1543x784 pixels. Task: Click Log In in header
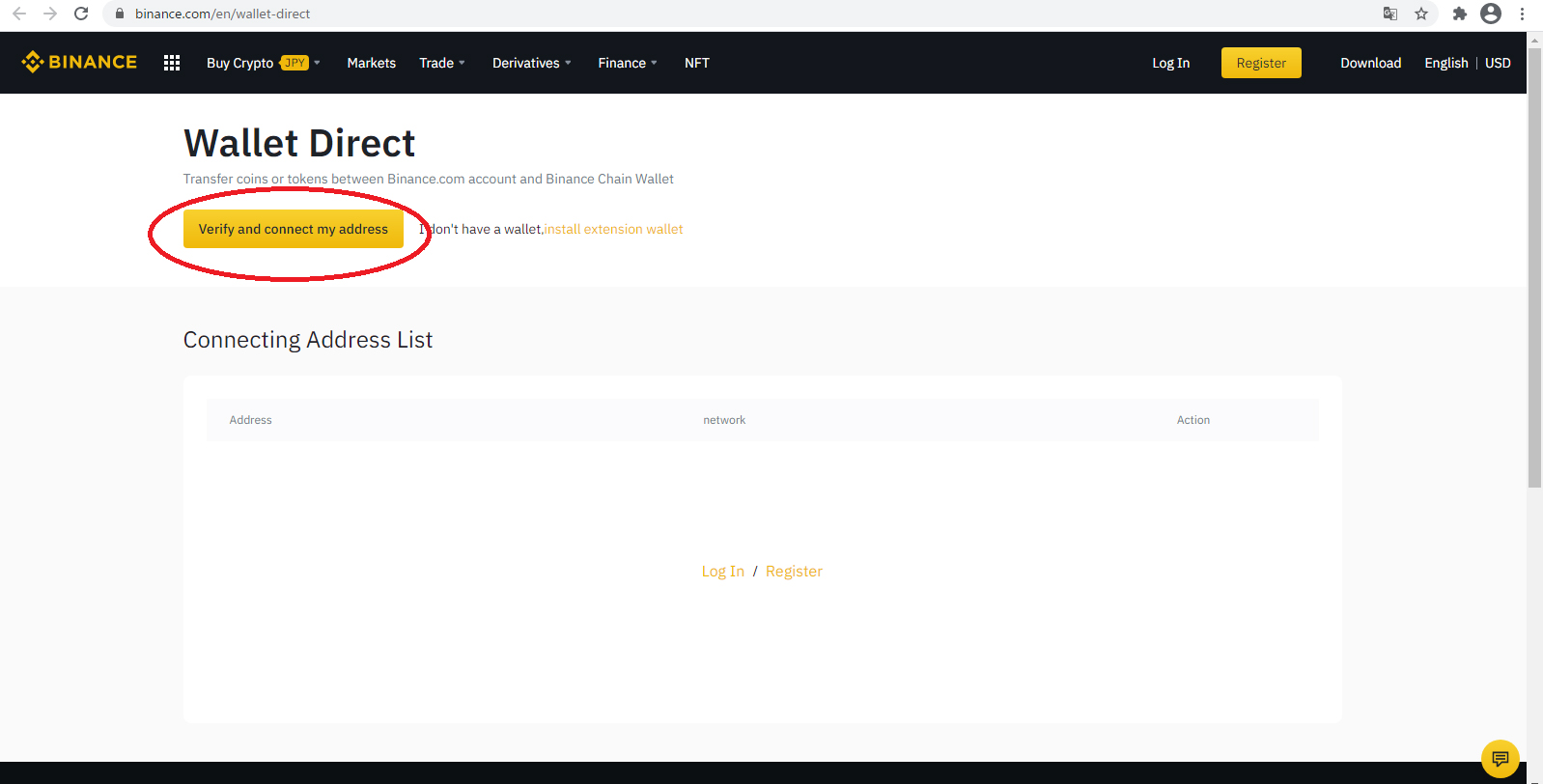[x=1171, y=63]
